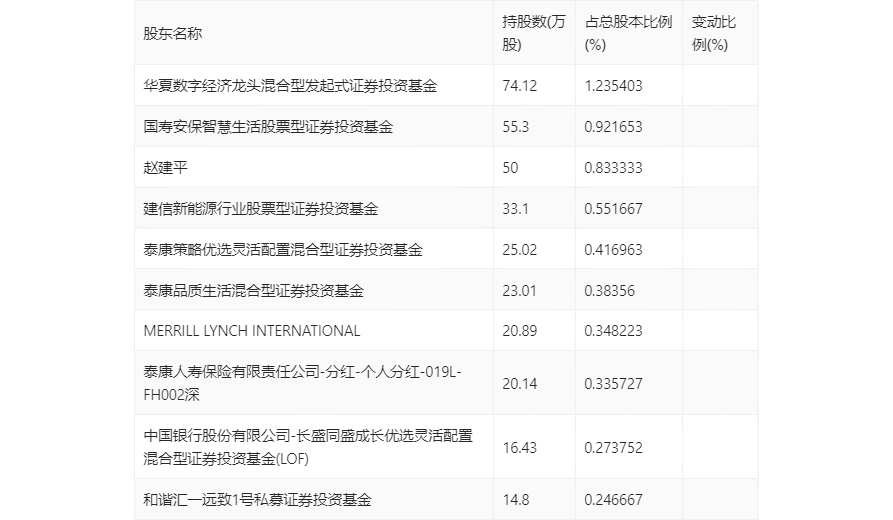Screen dimensions: 893x520
Task: Select 建信新能源行业股票型证券投资基金 shareholder name
Action: (x=261, y=208)
